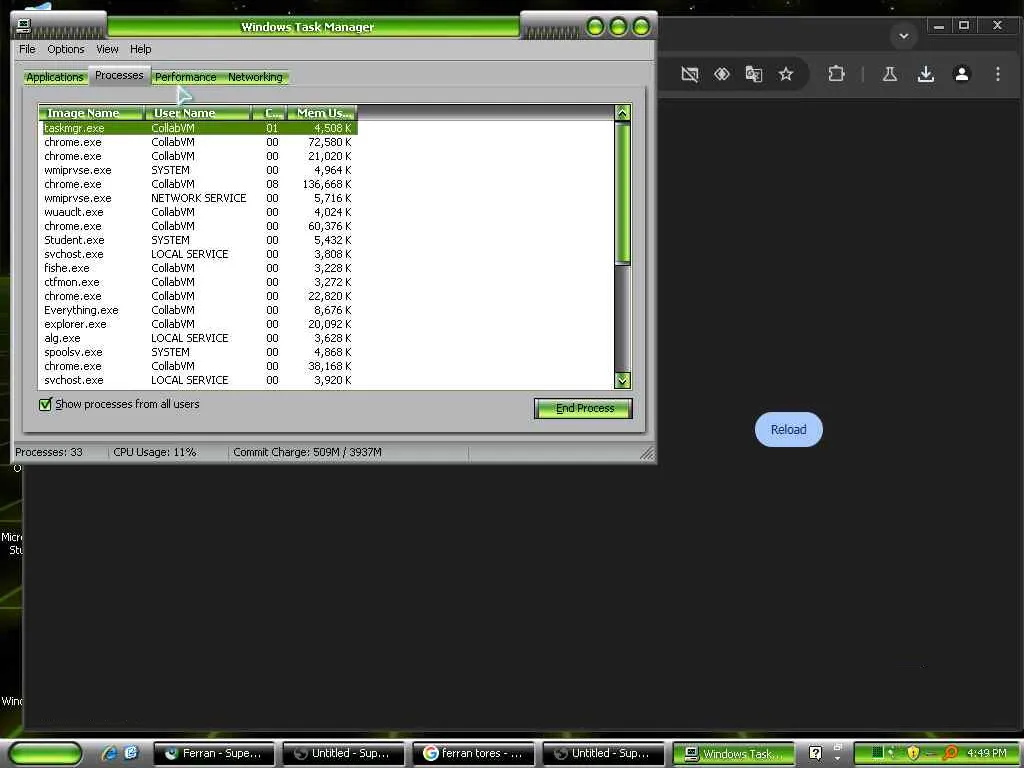Click the help question mark icon on taskbar

(815, 754)
